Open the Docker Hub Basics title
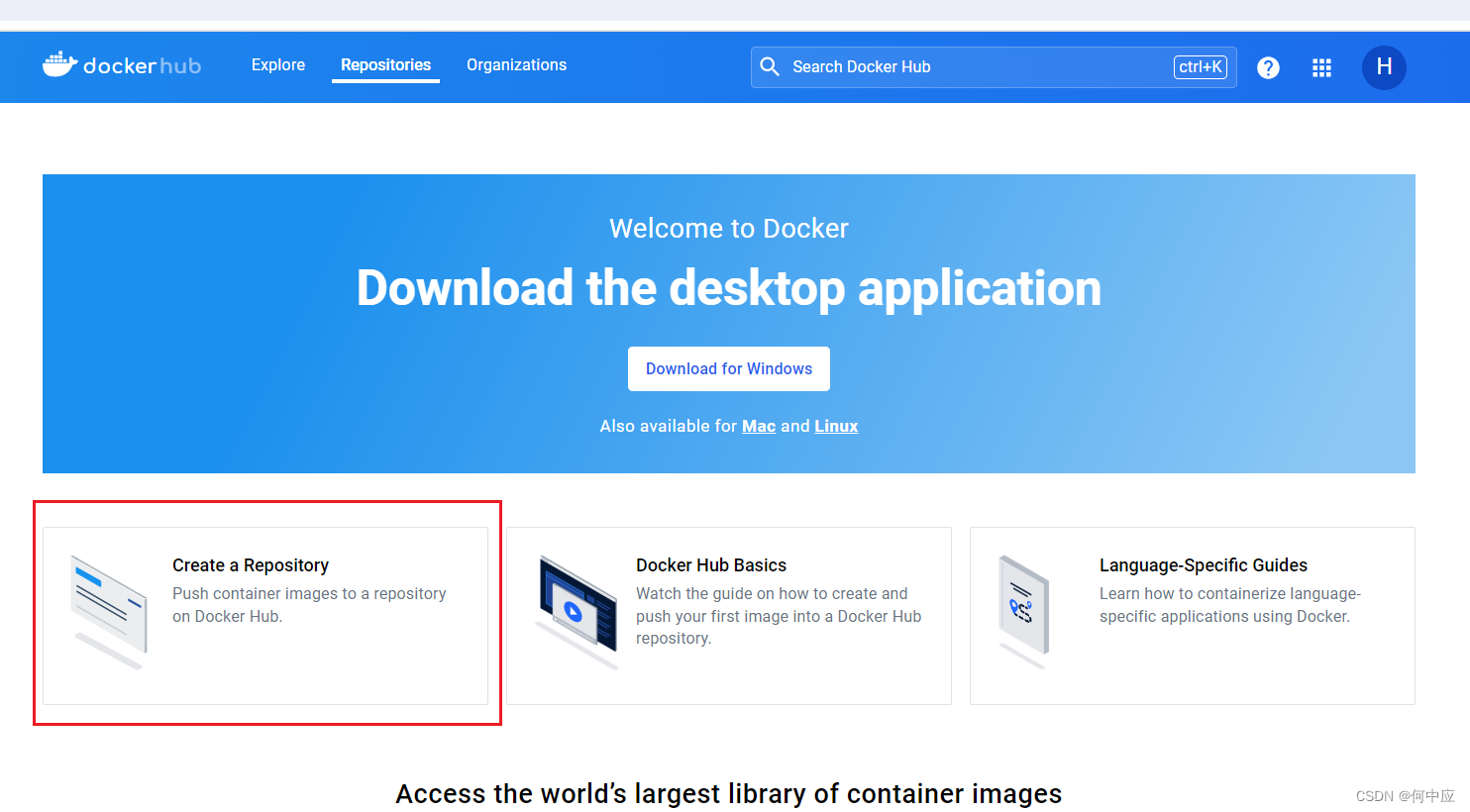The height and width of the screenshot is (812, 1470). point(711,565)
